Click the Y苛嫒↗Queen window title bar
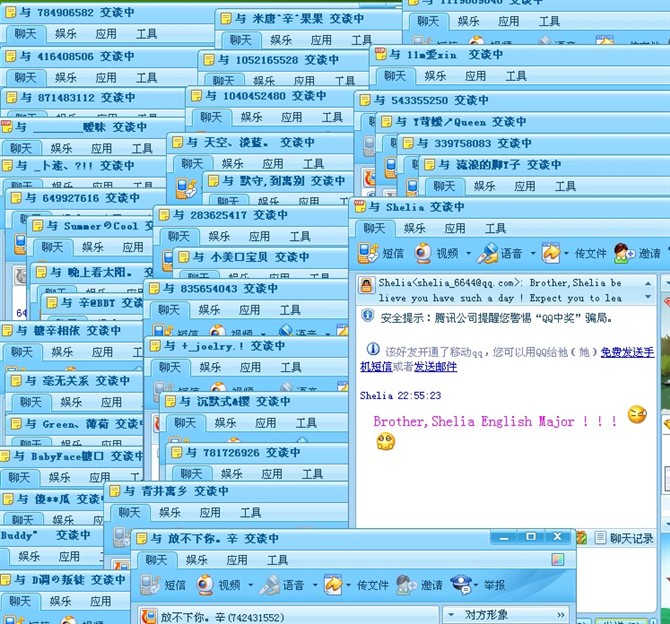The width and height of the screenshot is (670, 624). 523,122
